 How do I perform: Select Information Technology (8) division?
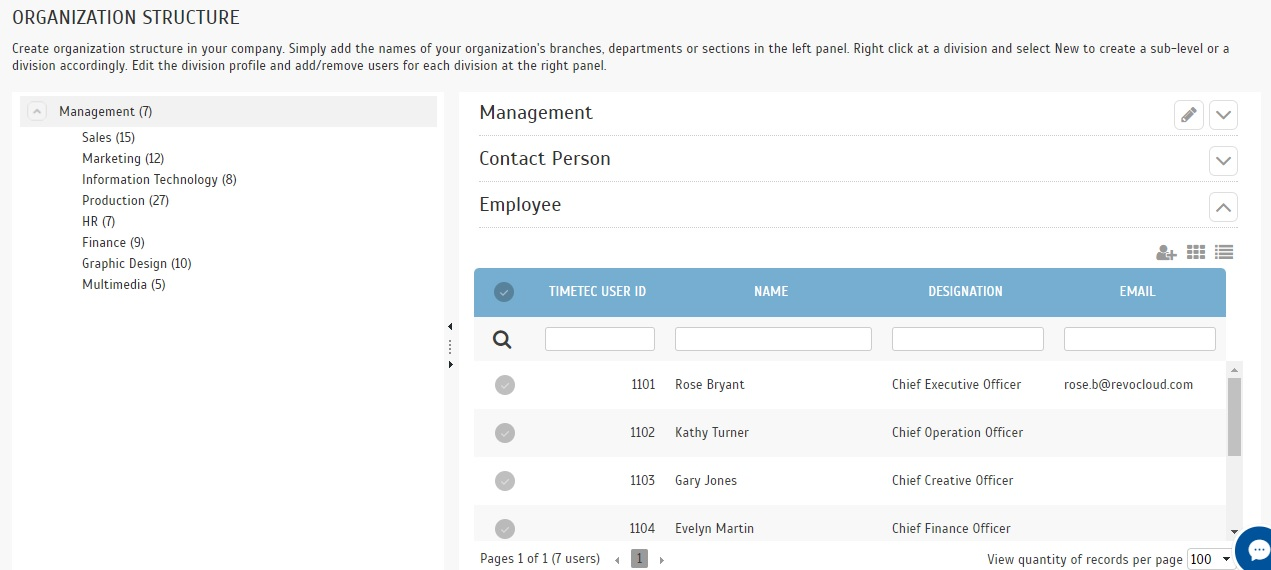pyautogui.click(x=159, y=180)
